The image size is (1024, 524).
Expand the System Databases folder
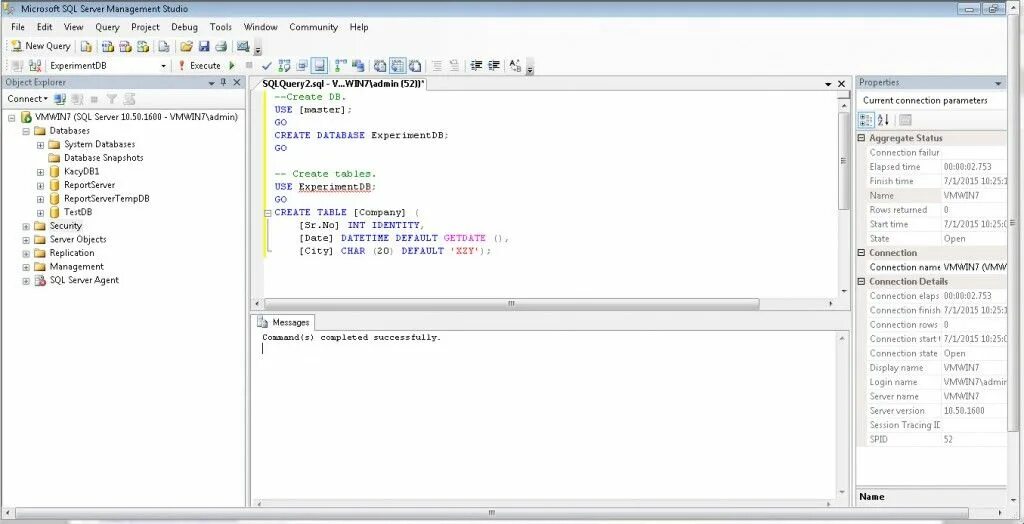click(40, 145)
